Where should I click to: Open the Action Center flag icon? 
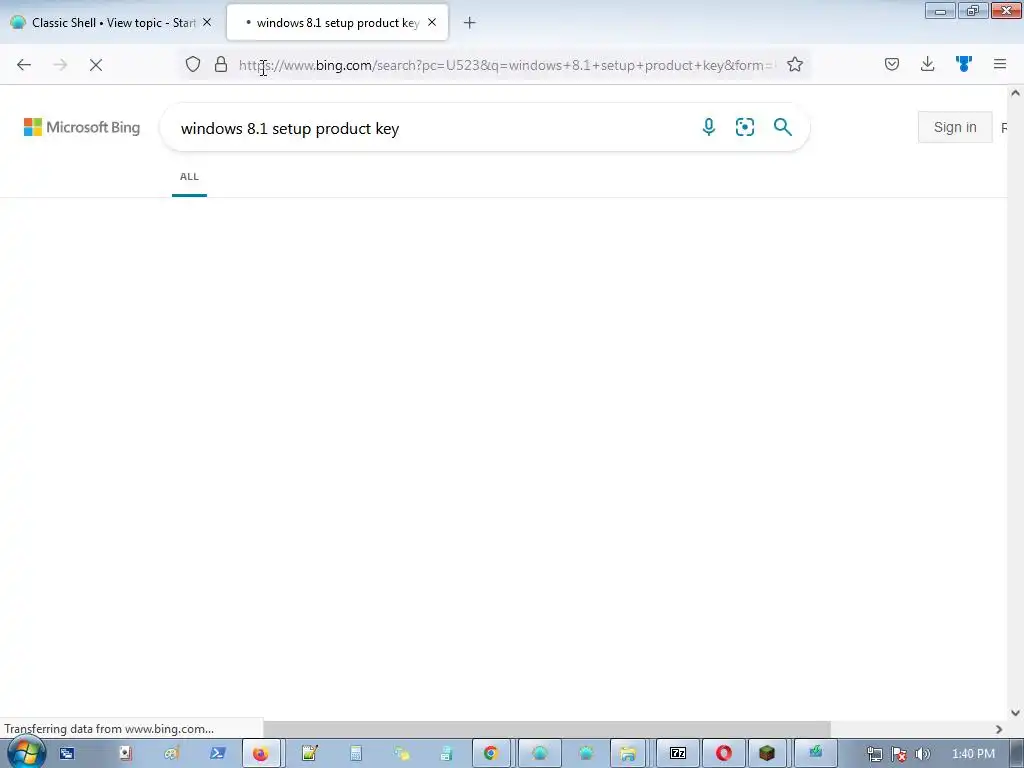899,754
